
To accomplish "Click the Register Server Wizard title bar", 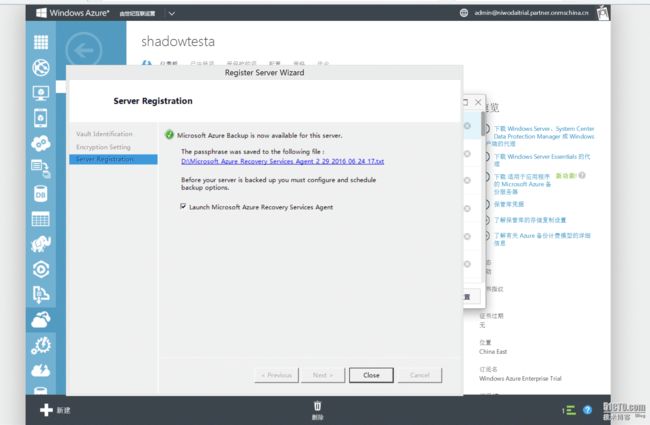I will (x=264, y=73).
